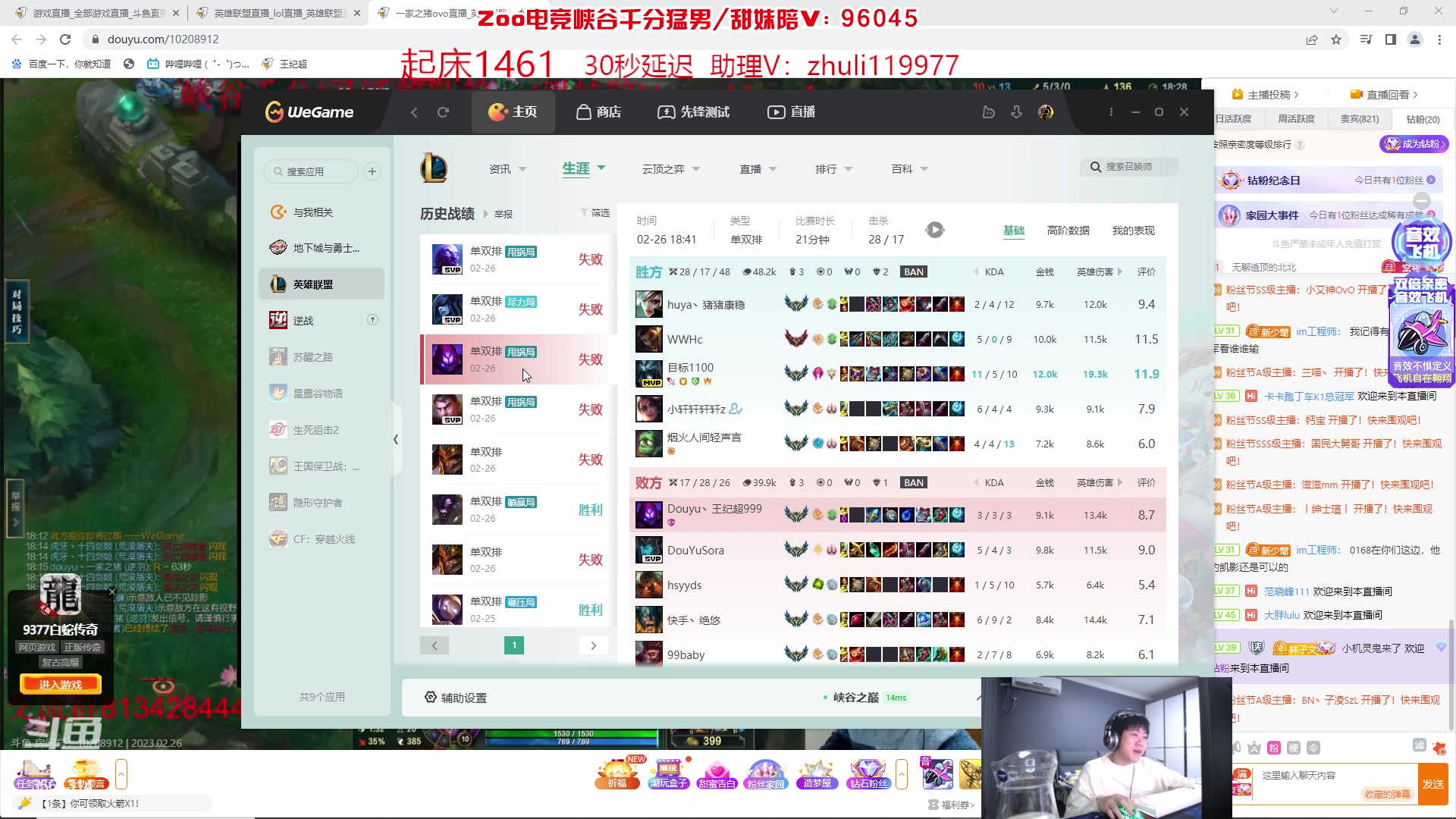Open 贵宾(821) tab in Douyu panel

[x=1360, y=119]
